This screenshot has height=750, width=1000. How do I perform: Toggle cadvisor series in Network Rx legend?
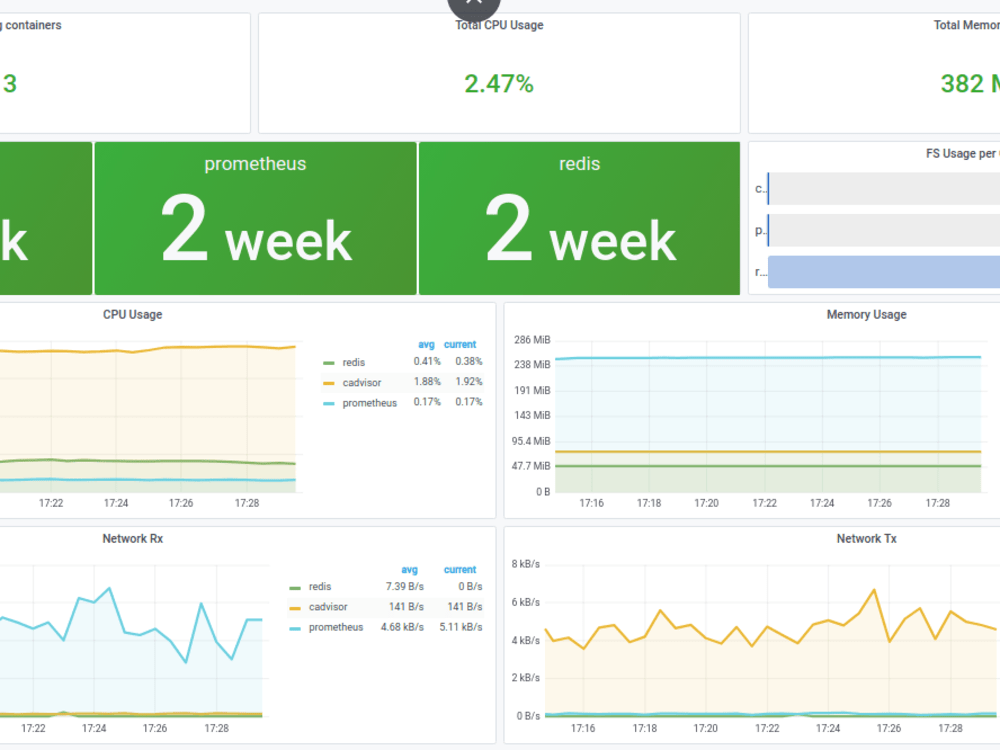click(328, 607)
